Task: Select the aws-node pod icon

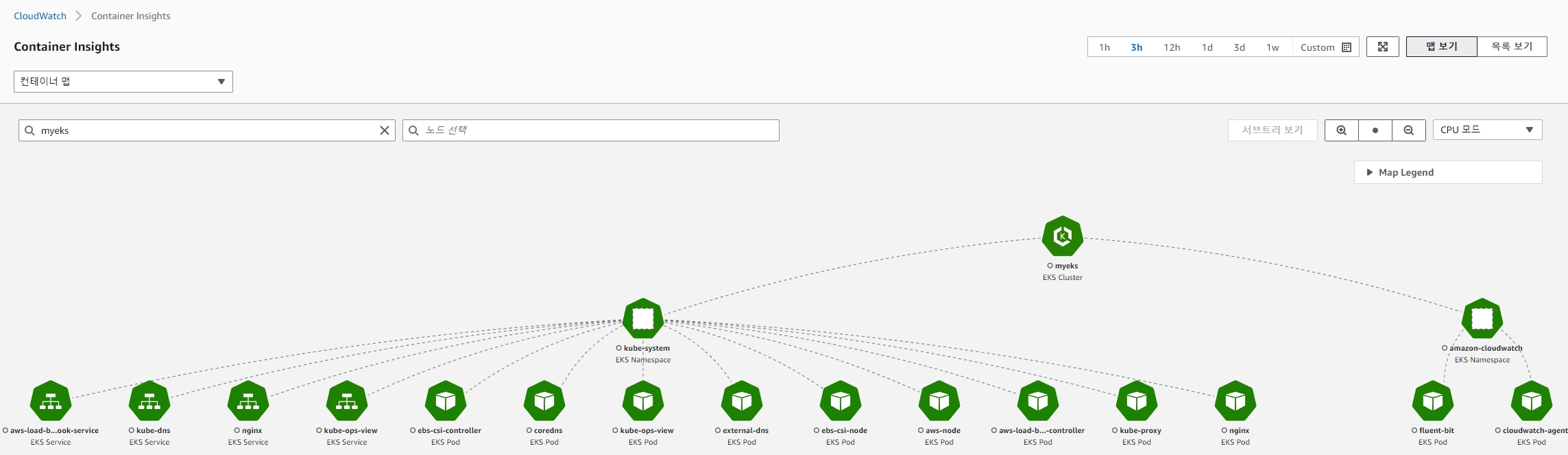Action: tap(939, 401)
